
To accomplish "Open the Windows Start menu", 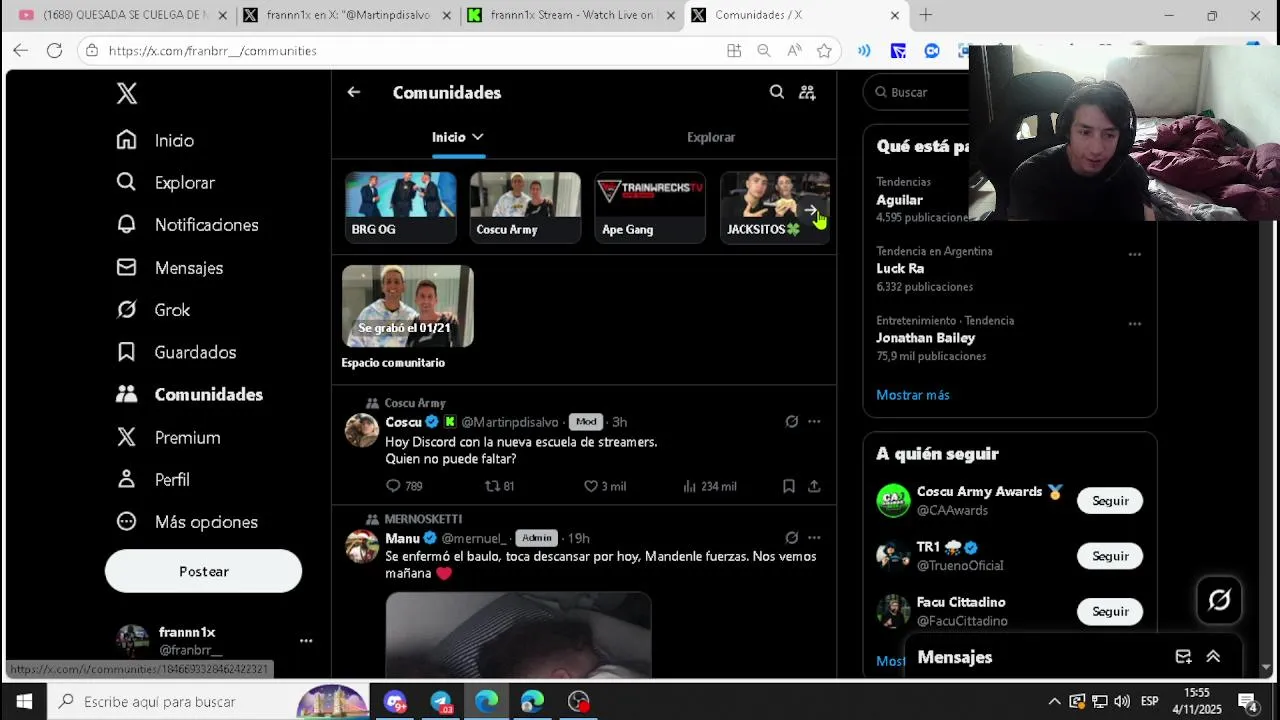I will 24,702.
